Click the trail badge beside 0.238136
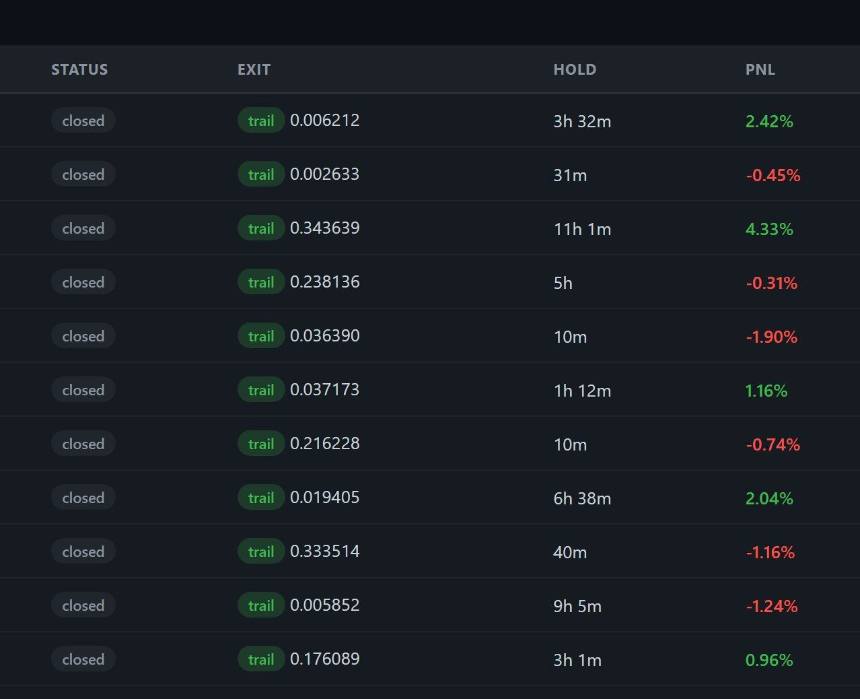 (x=261, y=283)
